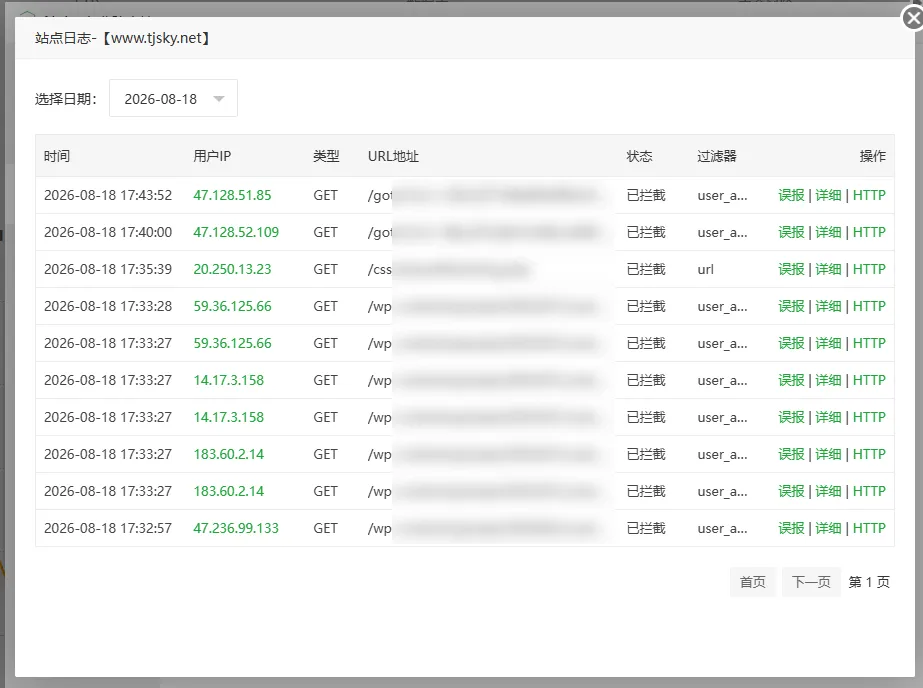Click user_a... filter in 17:40:00 row
923x688 pixels.
[722, 233]
